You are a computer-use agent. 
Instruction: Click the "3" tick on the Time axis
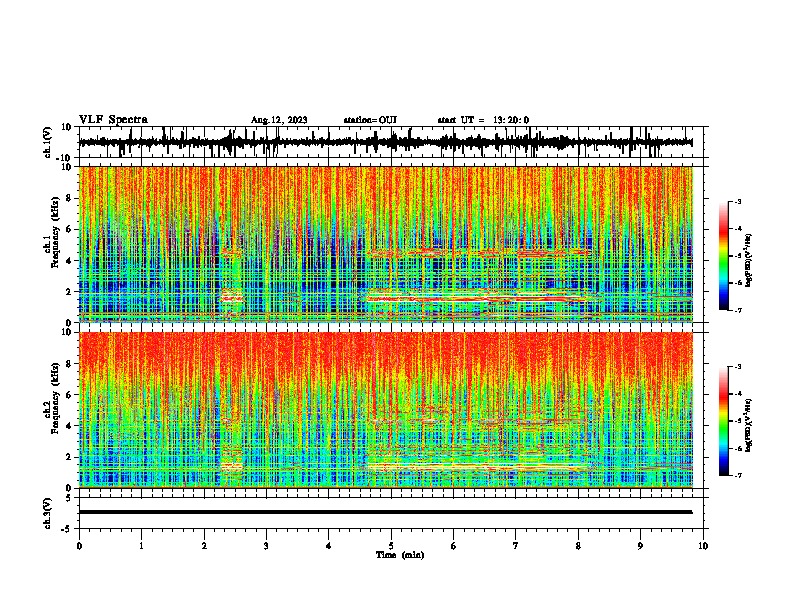click(266, 546)
